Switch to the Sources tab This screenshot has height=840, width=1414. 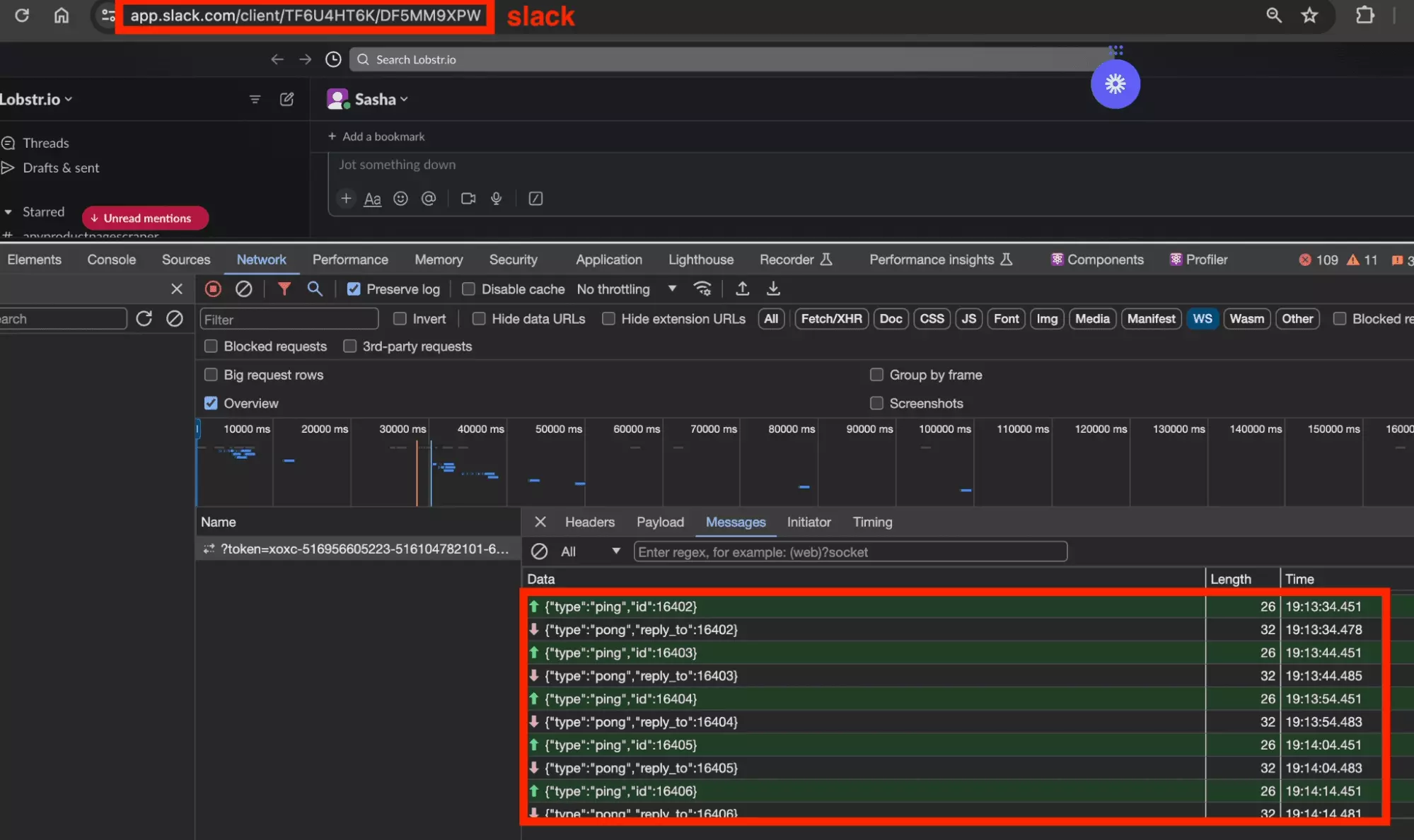pos(186,259)
